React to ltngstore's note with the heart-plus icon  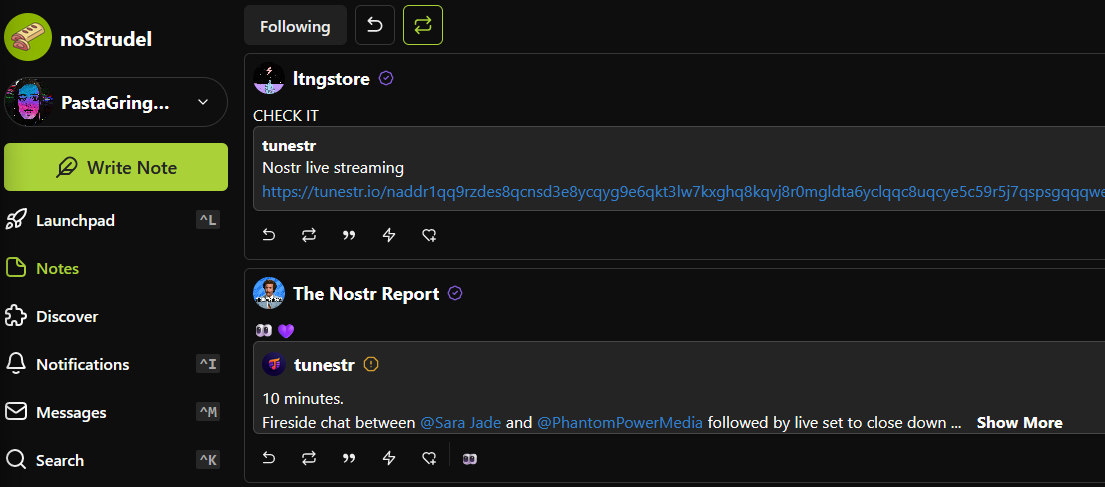429,235
